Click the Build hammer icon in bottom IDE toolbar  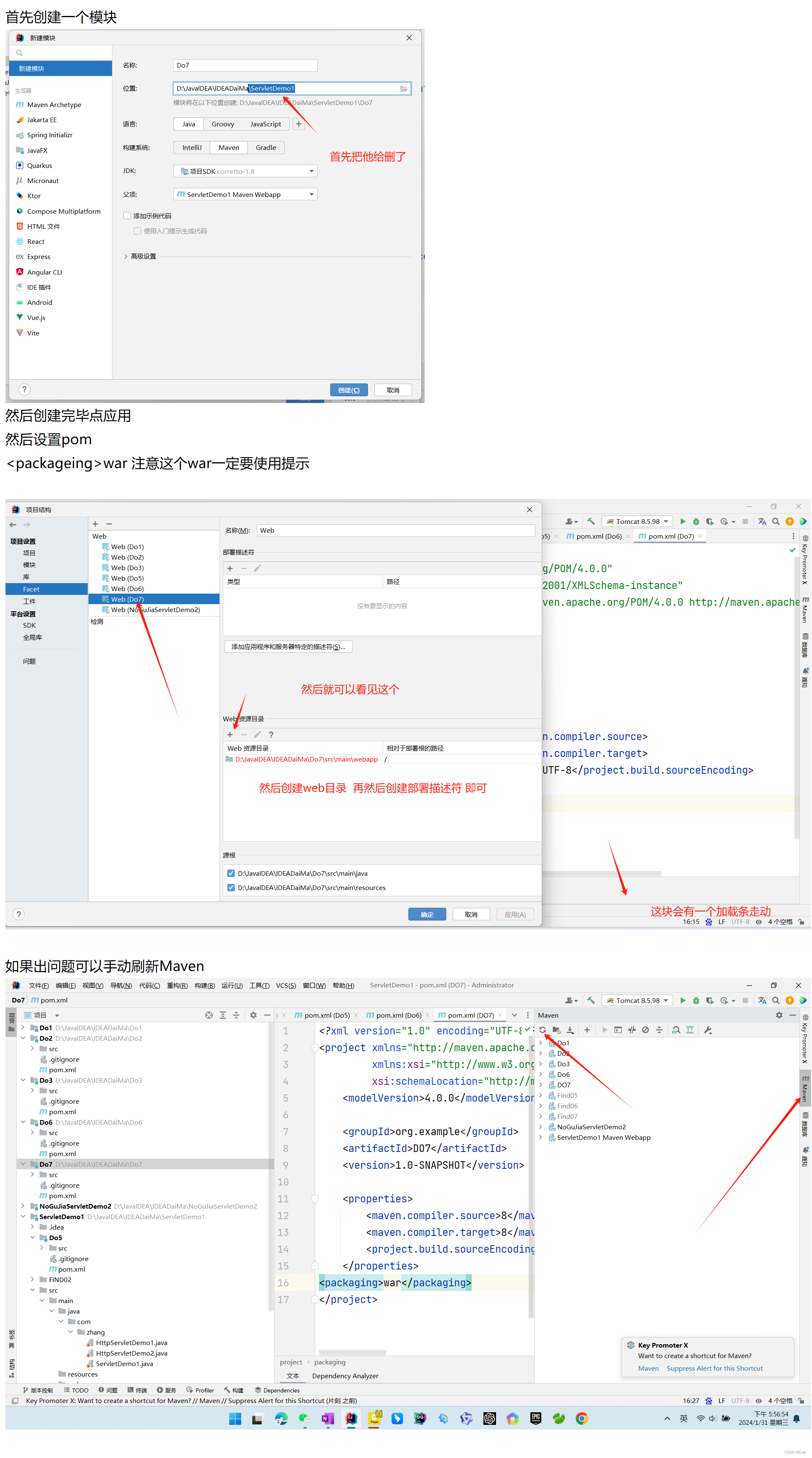(591, 1001)
